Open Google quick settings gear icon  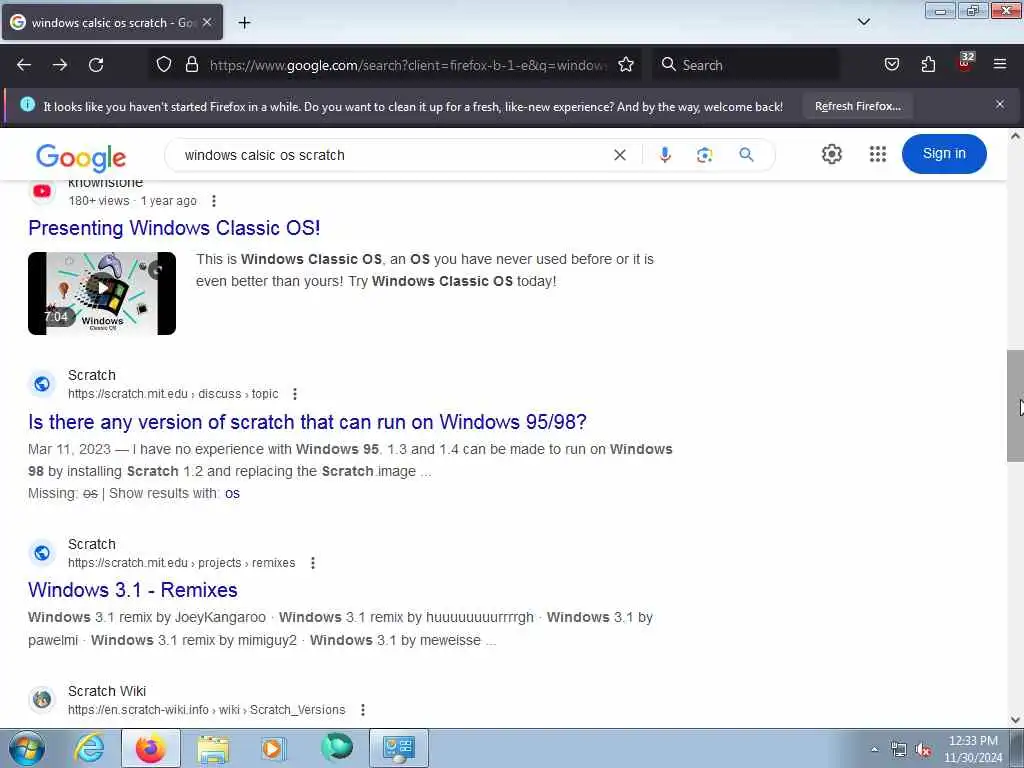831,154
